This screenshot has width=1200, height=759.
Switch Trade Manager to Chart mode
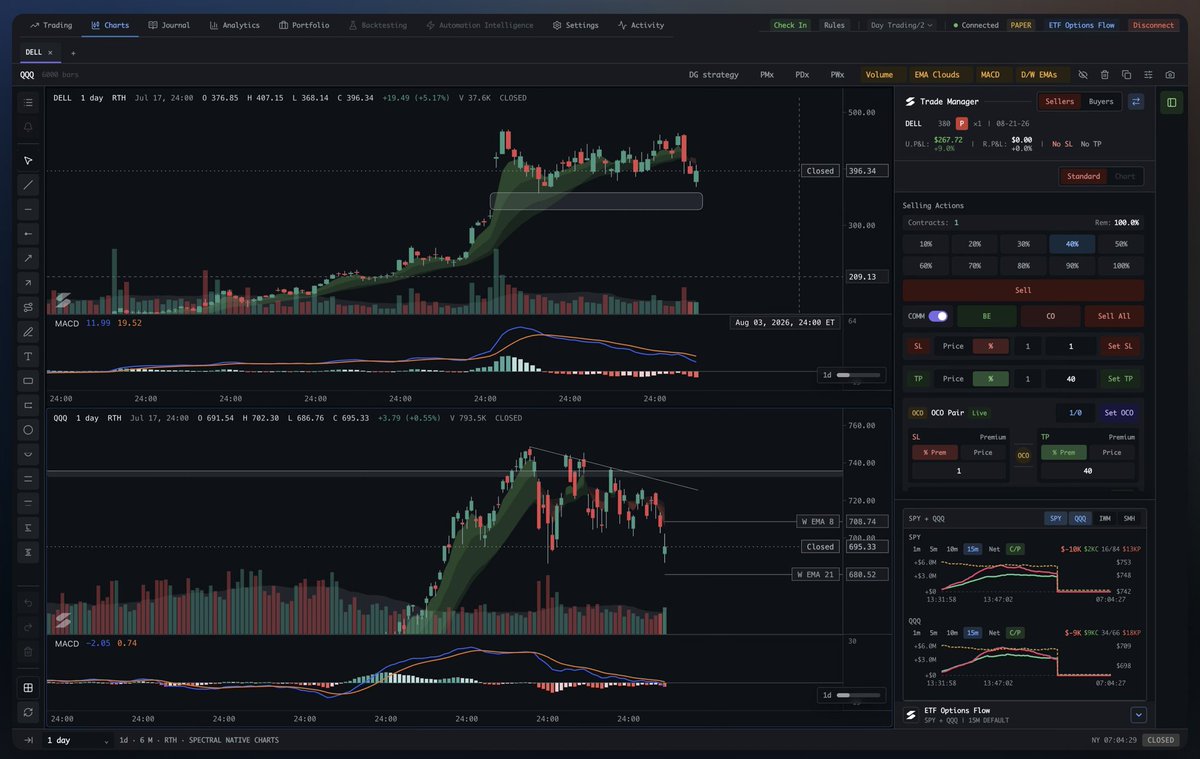click(1125, 176)
